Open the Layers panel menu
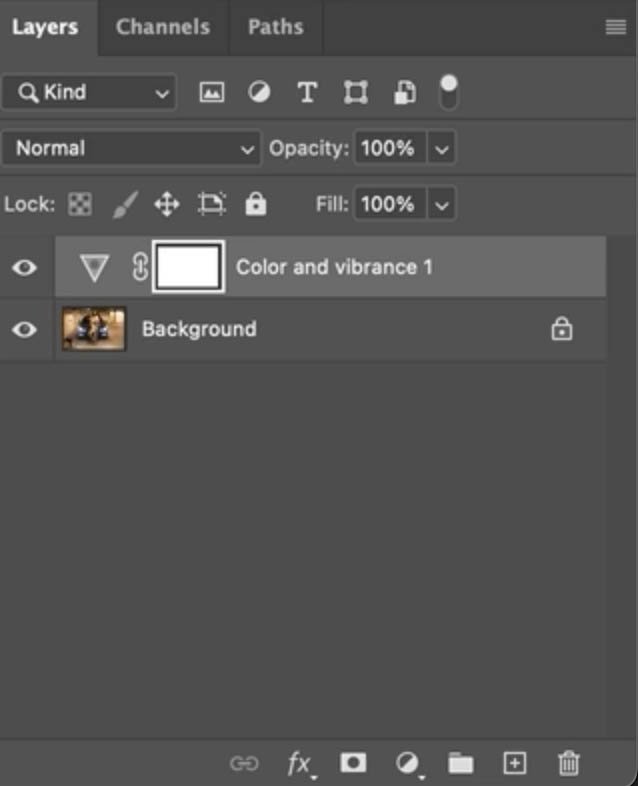 (x=616, y=28)
